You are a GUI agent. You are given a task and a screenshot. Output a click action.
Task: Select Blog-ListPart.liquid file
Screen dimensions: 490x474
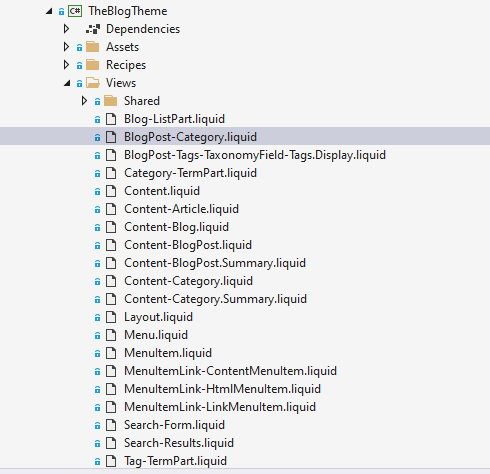[x=175, y=119]
